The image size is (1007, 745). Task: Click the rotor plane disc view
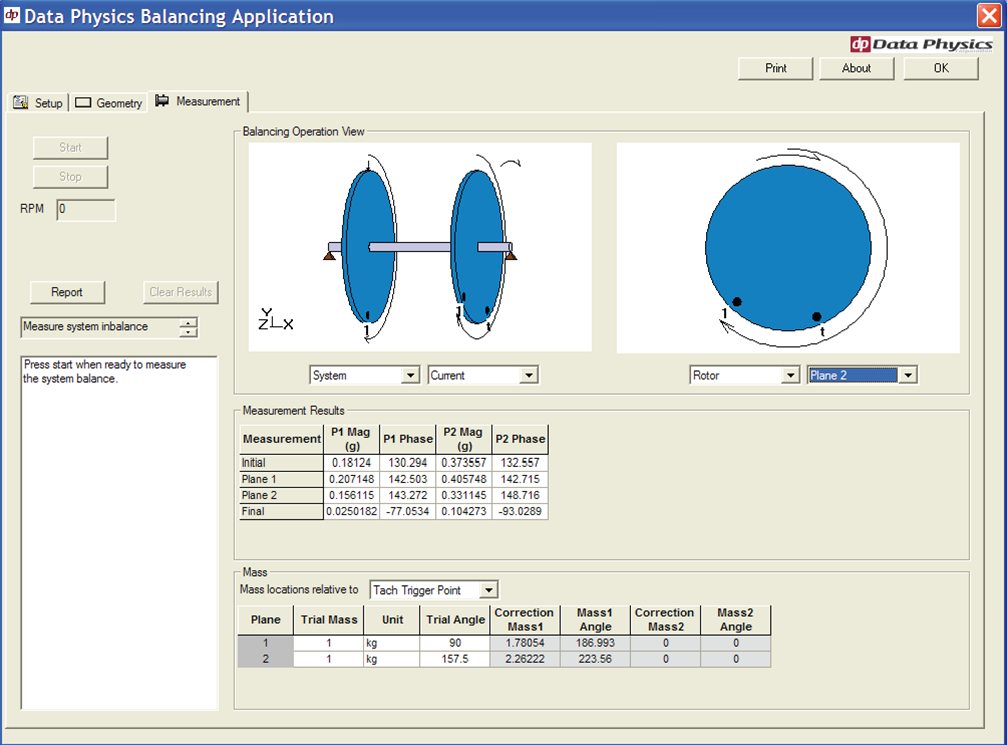[788, 248]
